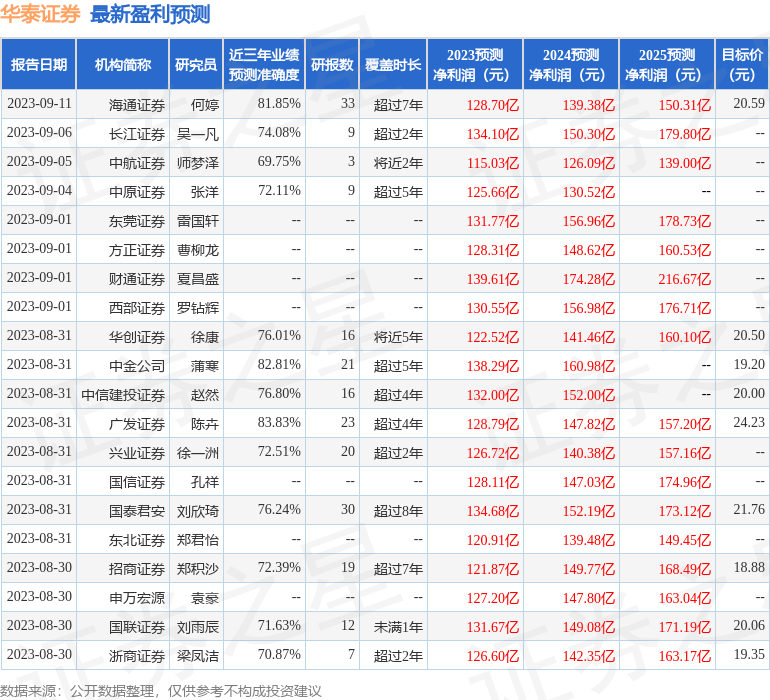
Task: Select the 研究员 column header
Action: [195, 64]
